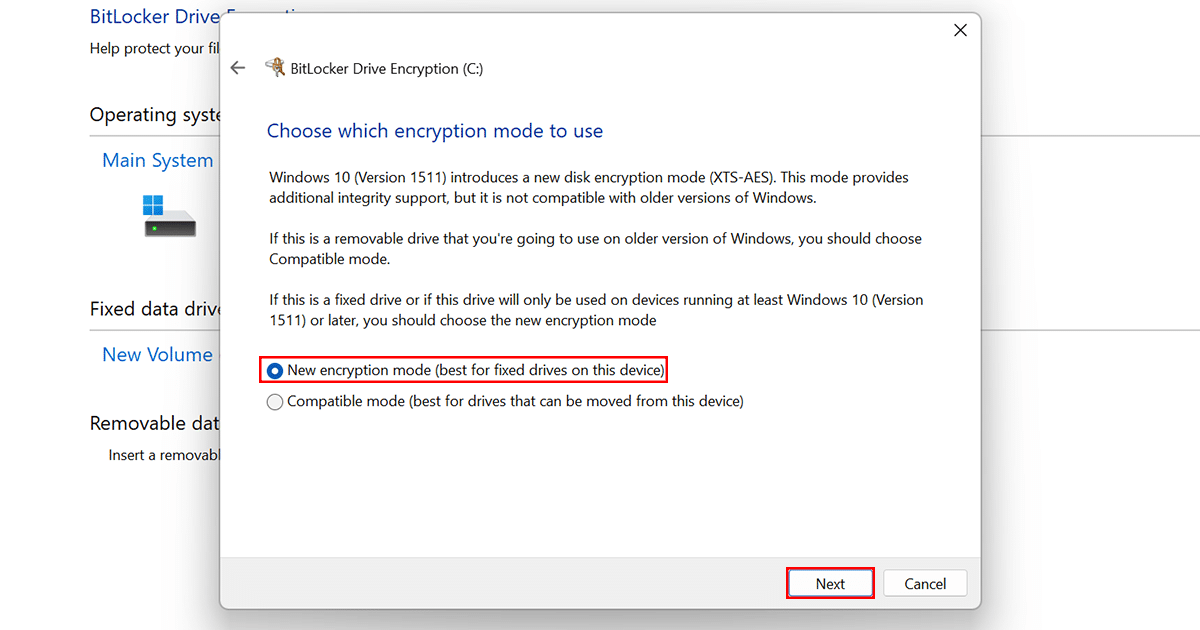Screen dimensions: 1200x630
Task: Close the encryption mode dialog
Action: [x=960, y=30]
